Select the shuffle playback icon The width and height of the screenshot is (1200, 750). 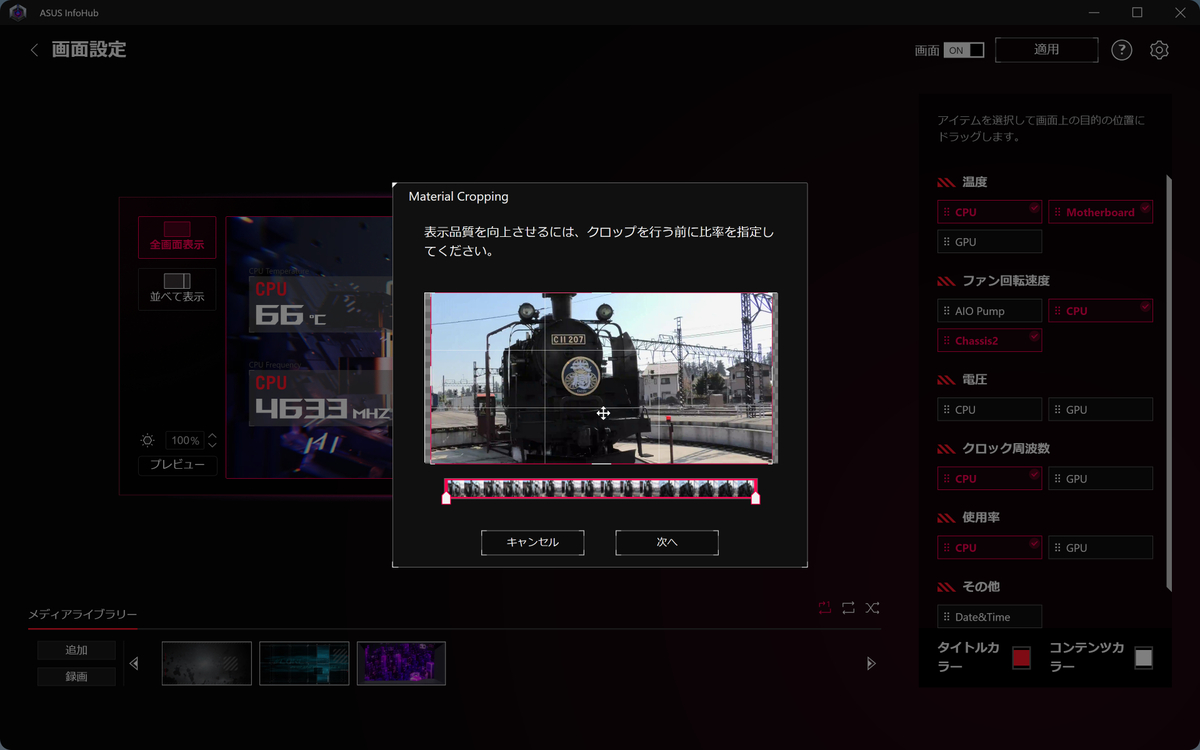tap(872, 607)
